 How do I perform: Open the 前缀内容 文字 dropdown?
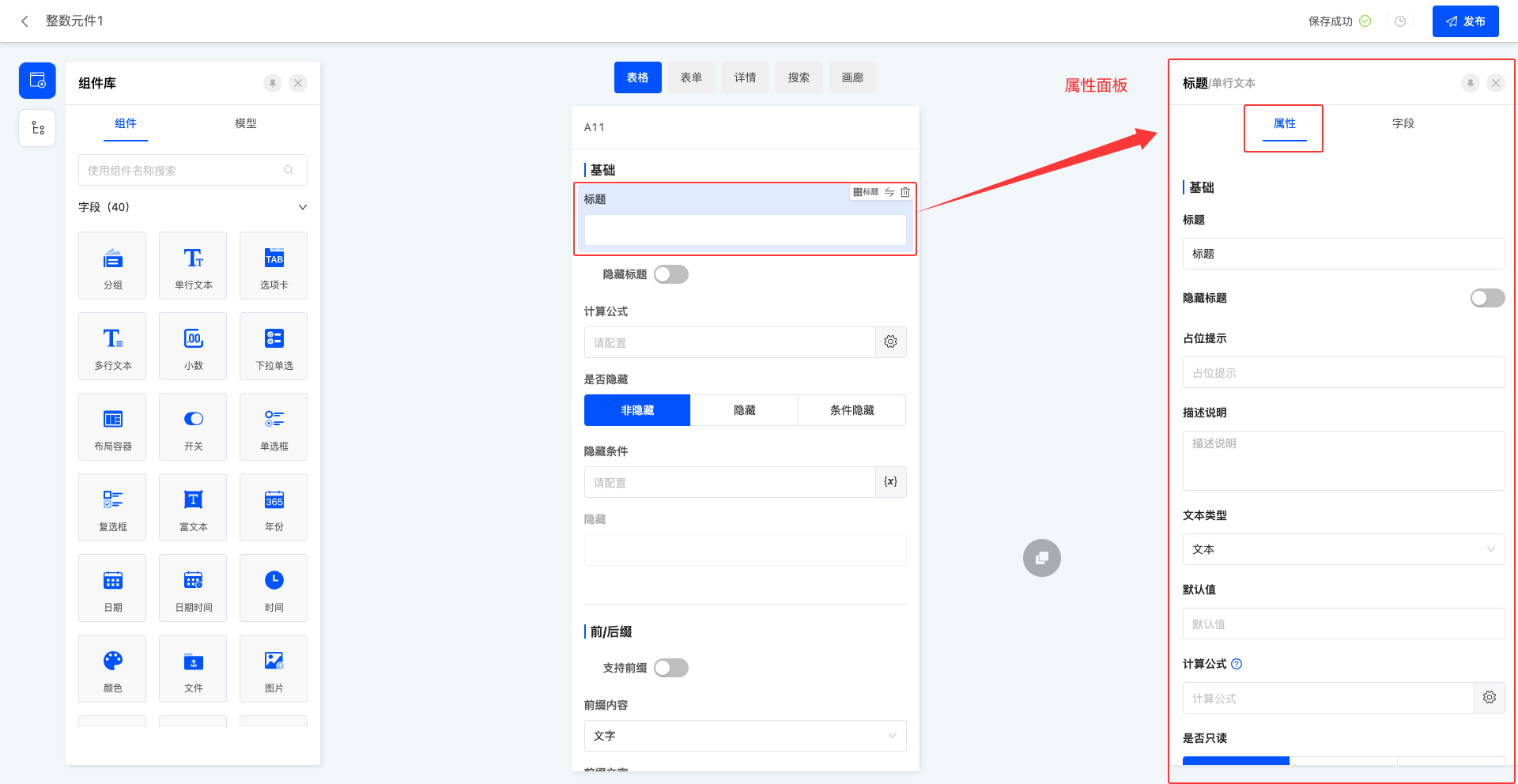point(745,736)
